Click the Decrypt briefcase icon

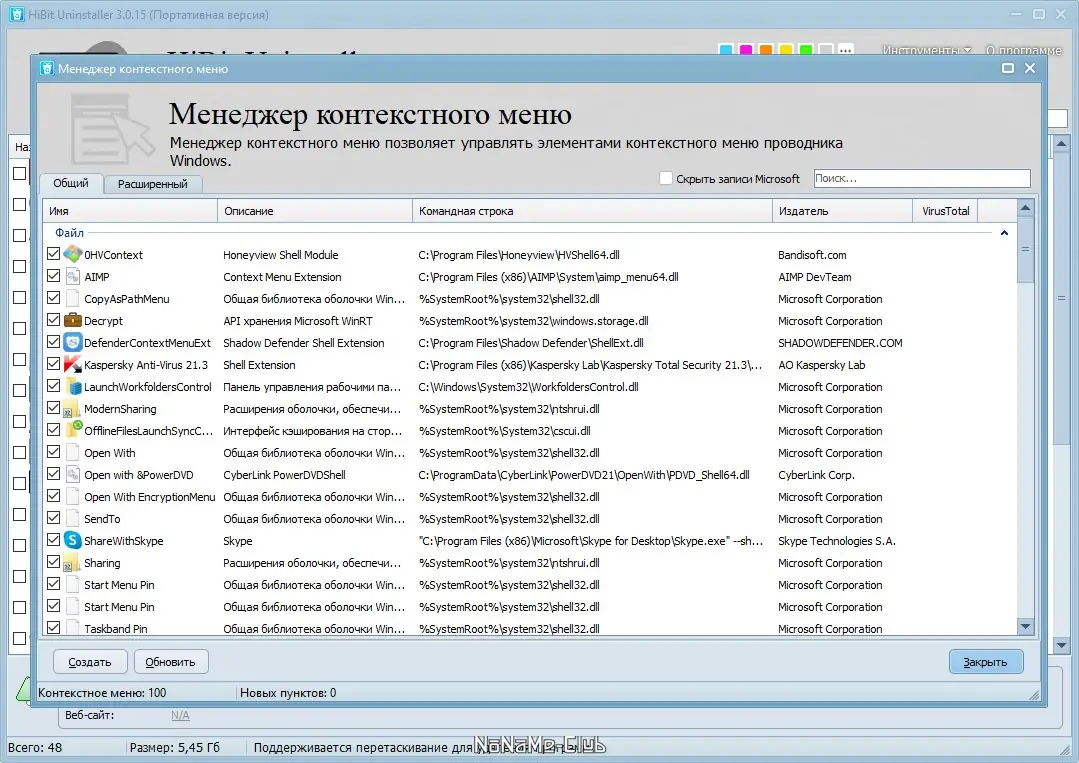pyautogui.click(x=73, y=320)
